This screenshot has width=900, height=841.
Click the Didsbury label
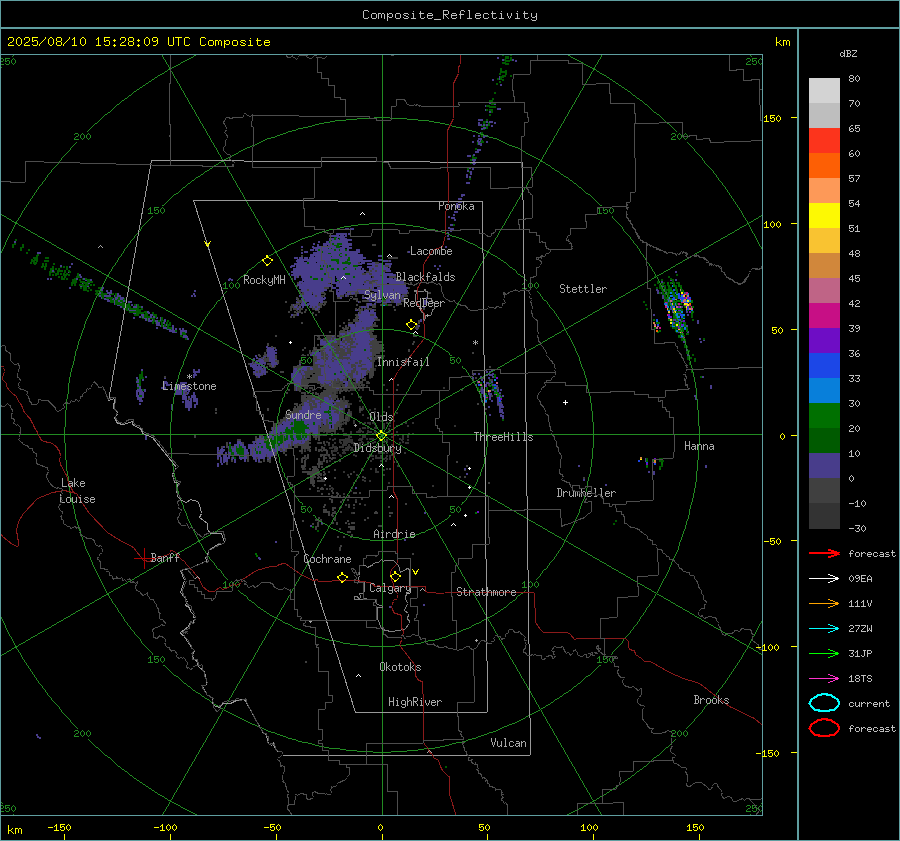(x=377, y=448)
